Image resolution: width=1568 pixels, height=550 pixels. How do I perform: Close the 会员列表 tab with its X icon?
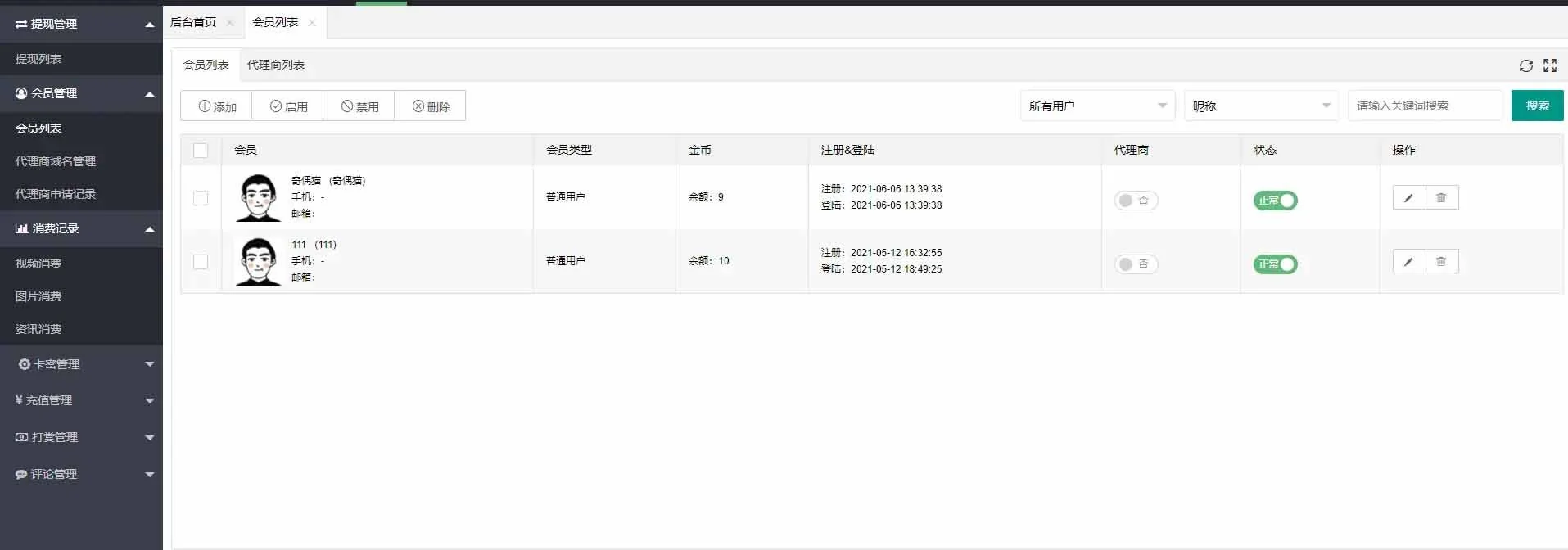[312, 23]
